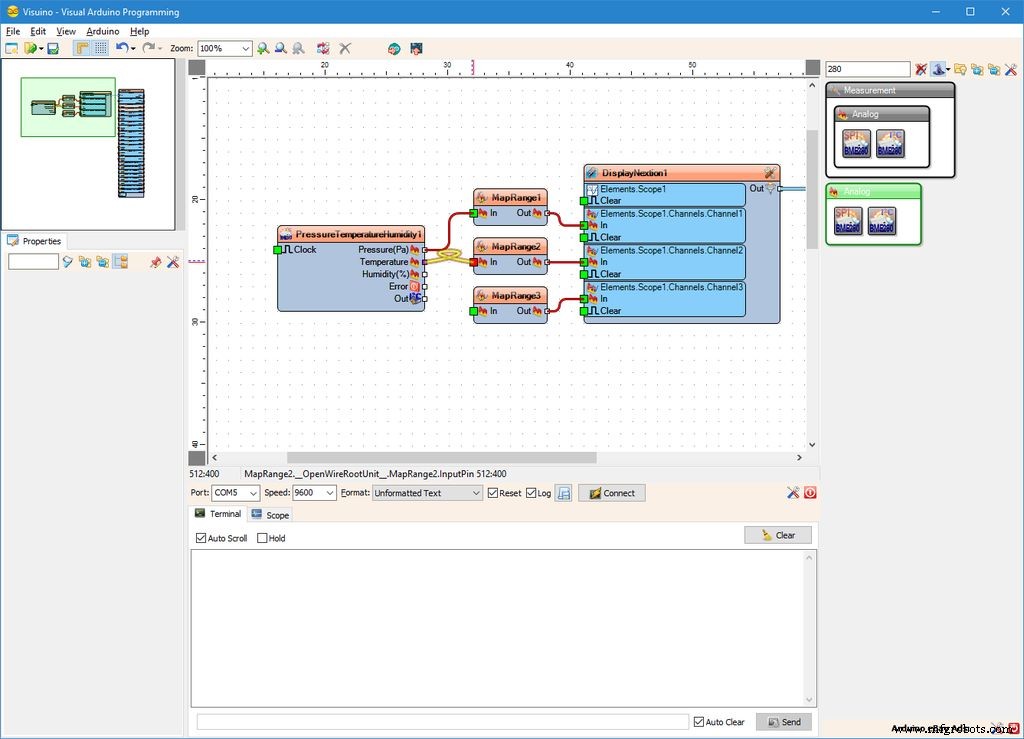Click the Send button
Image resolution: width=1024 pixels, height=739 pixels.
click(783, 721)
